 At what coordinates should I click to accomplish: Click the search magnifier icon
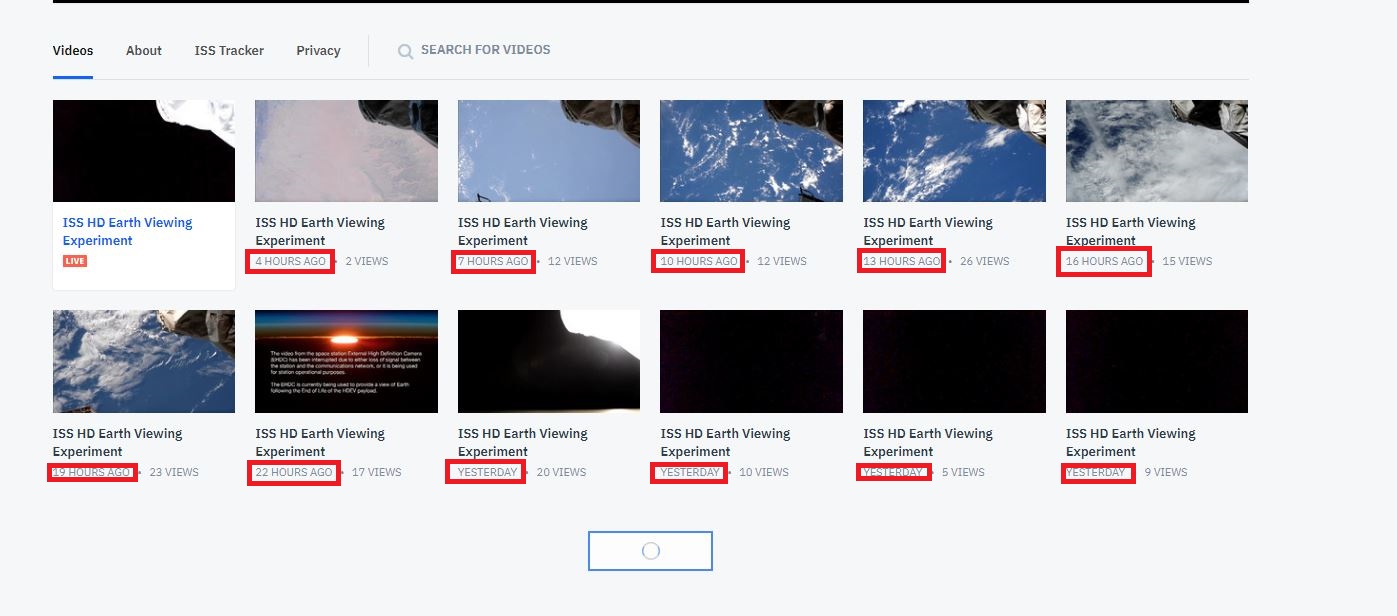click(x=405, y=51)
